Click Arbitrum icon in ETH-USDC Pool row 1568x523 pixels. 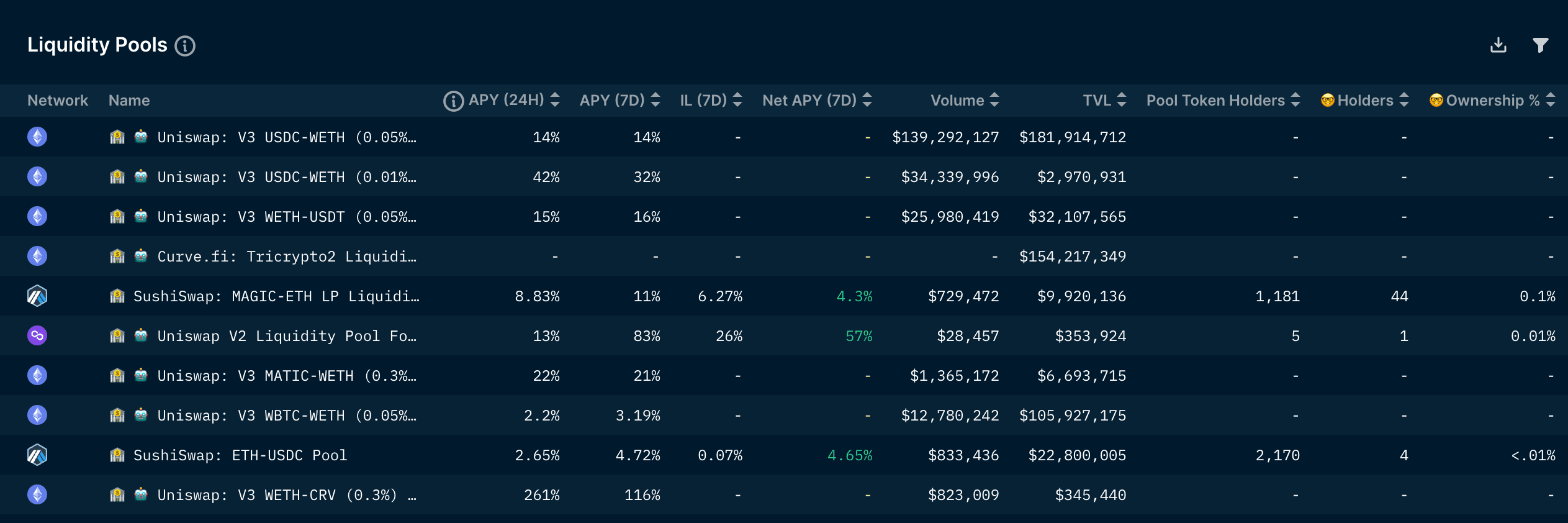tap(37, 455)
